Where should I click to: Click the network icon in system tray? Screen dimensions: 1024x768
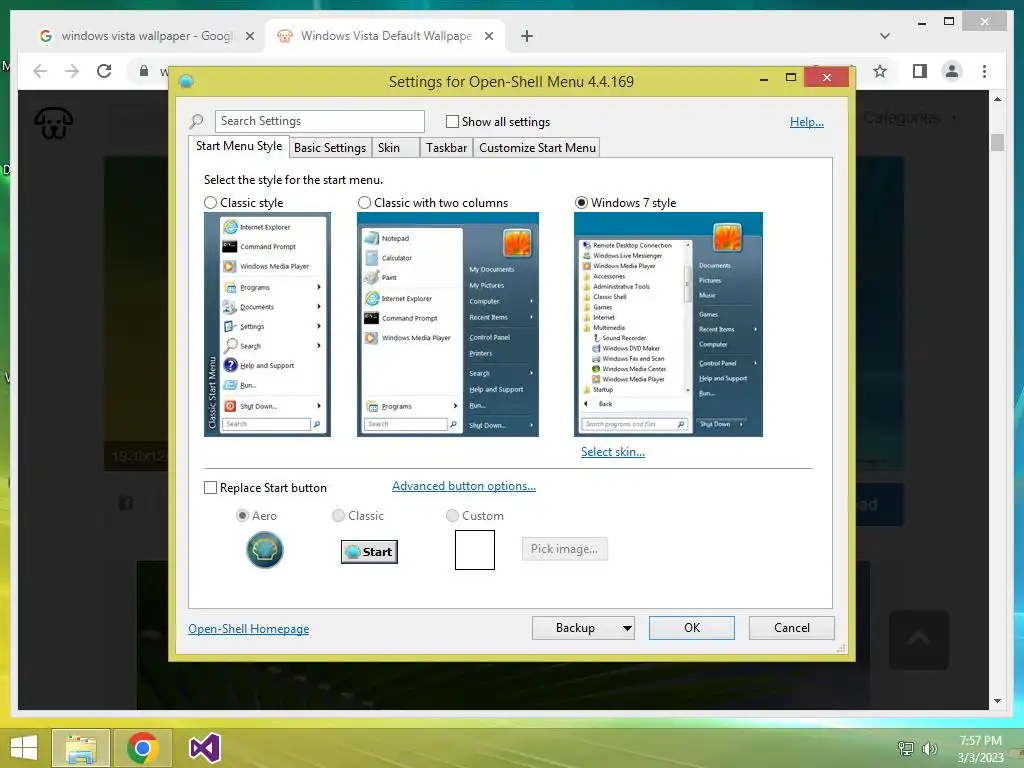(x=906, y=749)
